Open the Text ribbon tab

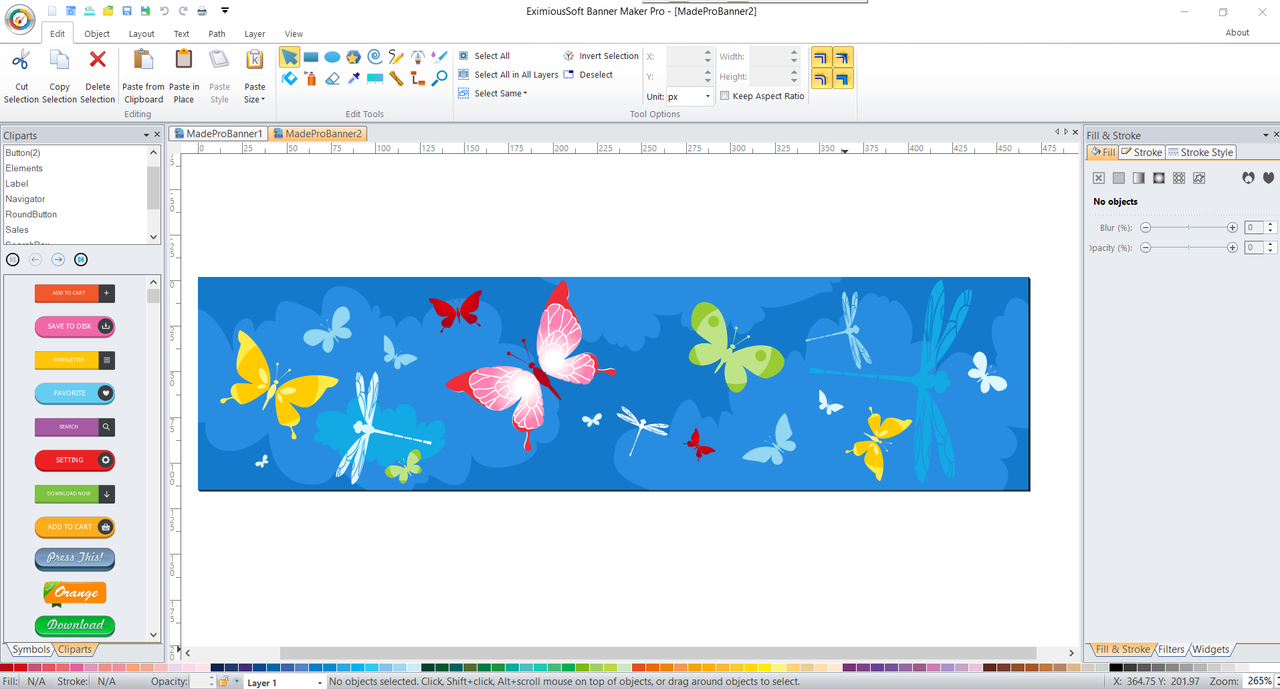click(181, 33)
